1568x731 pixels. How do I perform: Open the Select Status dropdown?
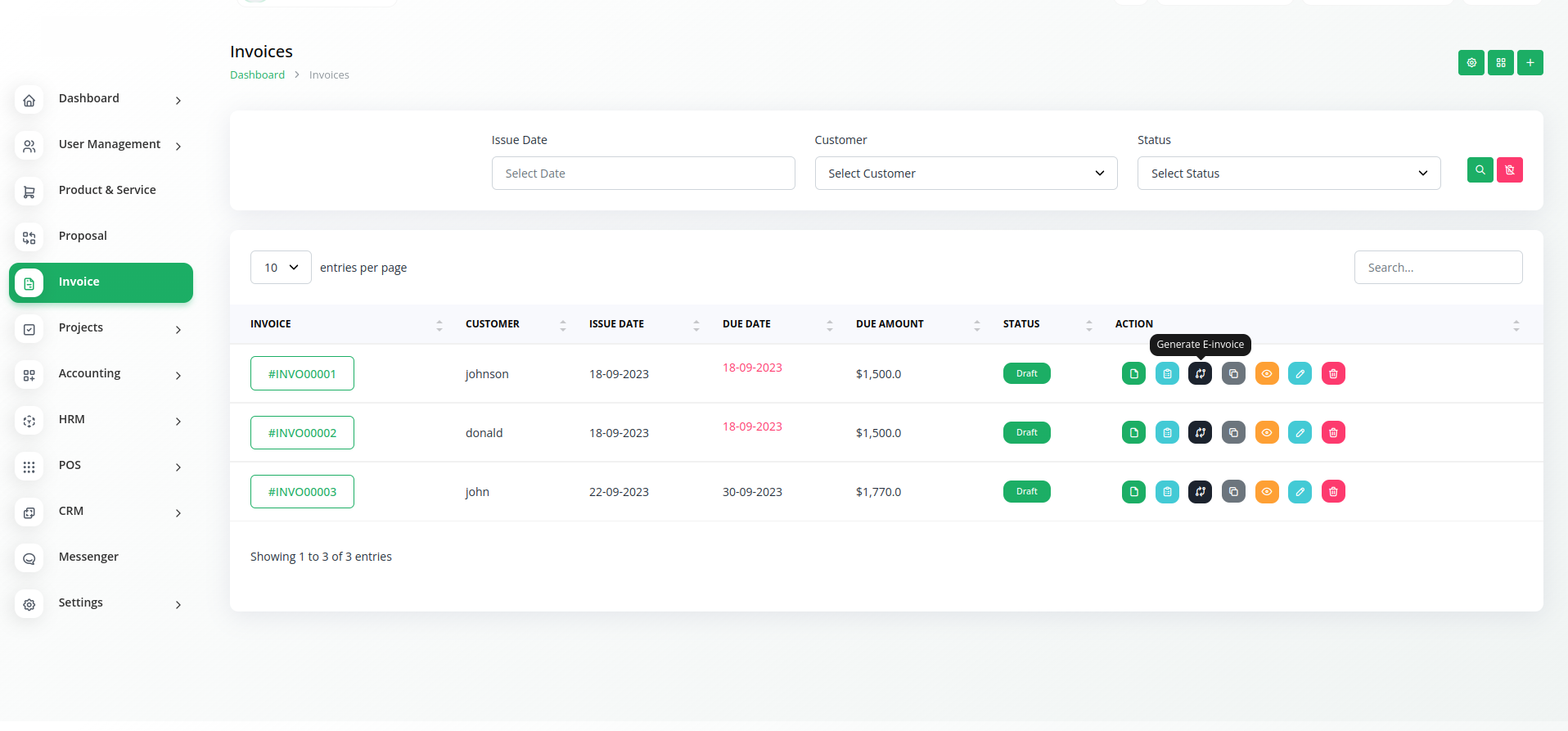point(1288,174)
